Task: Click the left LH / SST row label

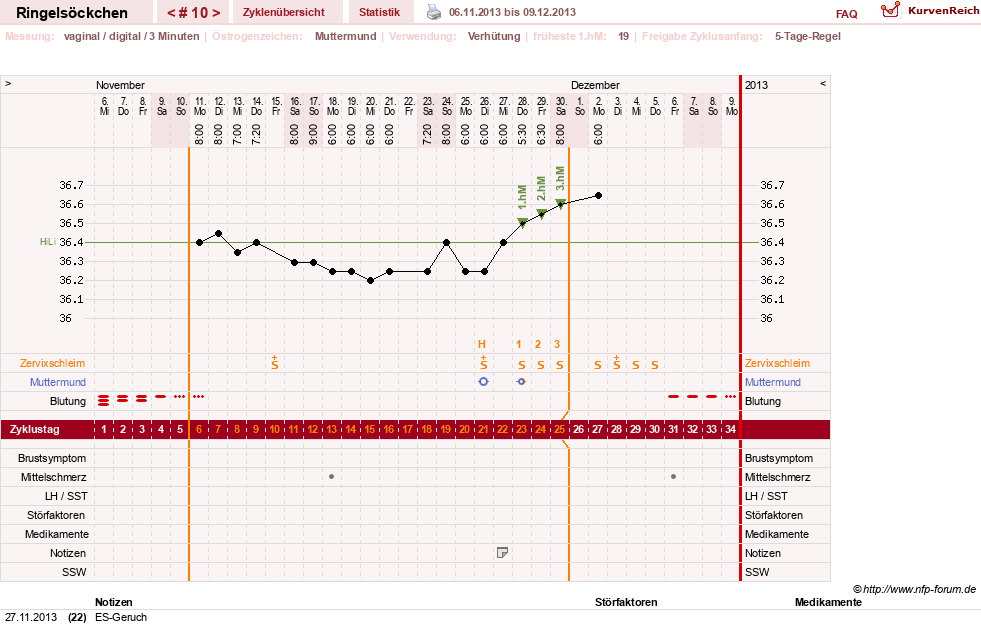Action: [68, 496]
